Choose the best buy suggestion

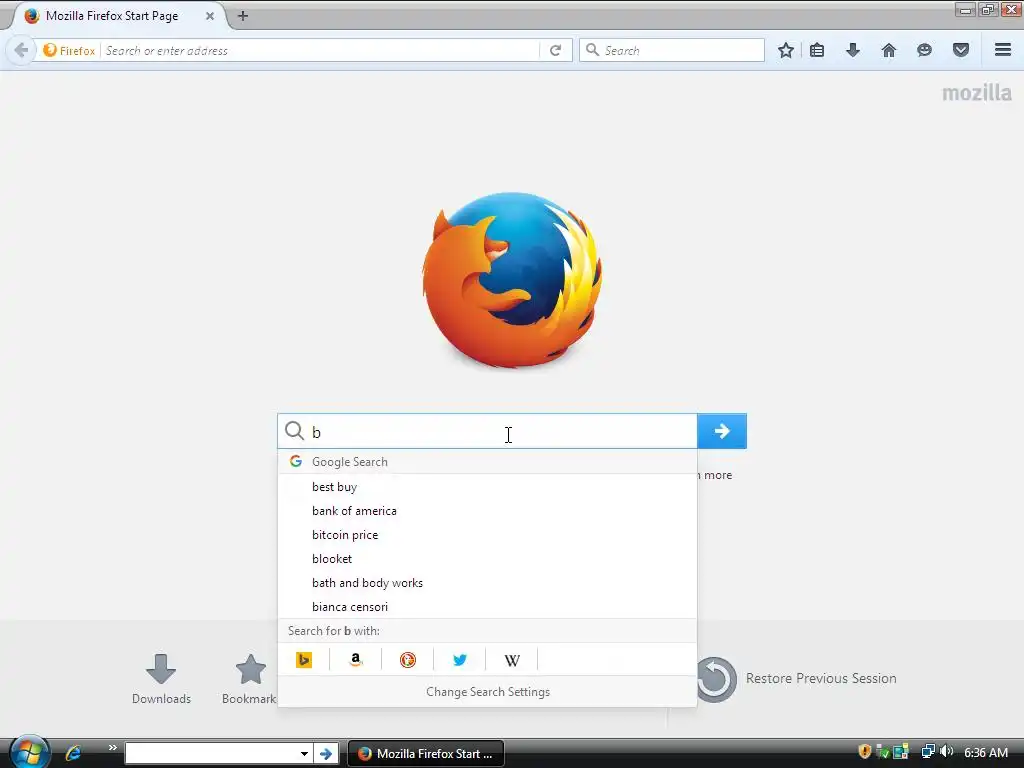click(487, 487)
